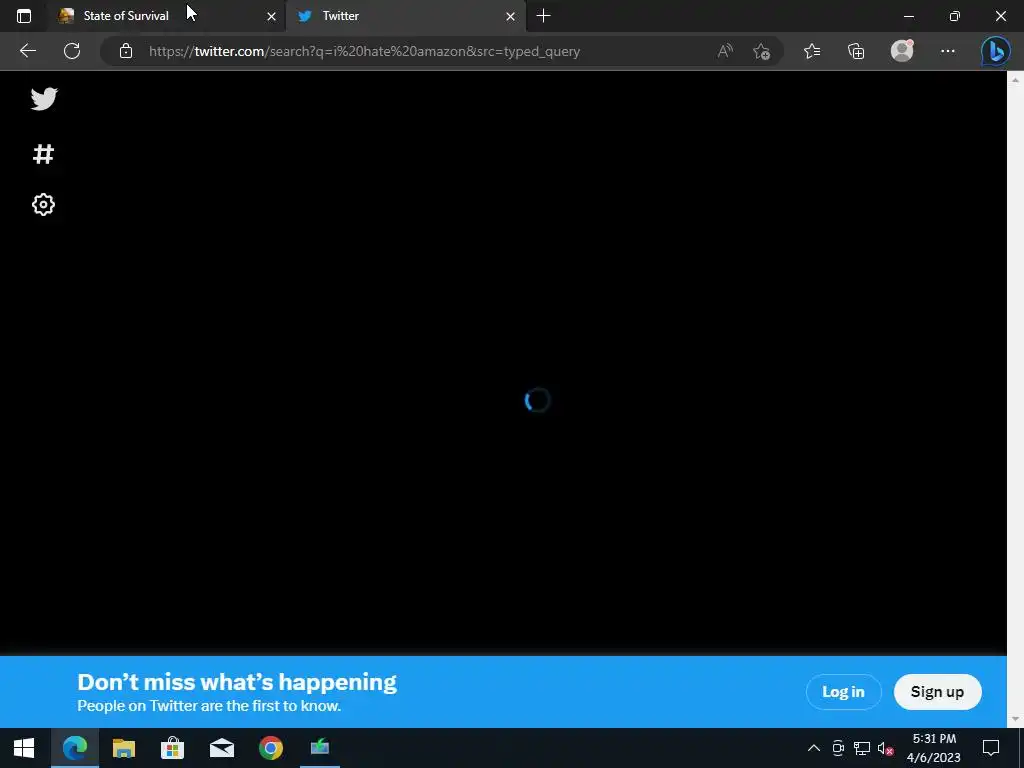Screen dimensions: 1024x768
Task: Show hidden system tray icons
Action: (x=814, y=748)
